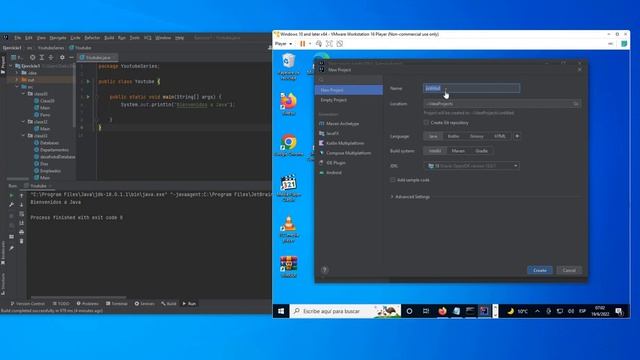Show hidden system tray icons chevron
The image size is (640, 360).
(x=537, y=311)
